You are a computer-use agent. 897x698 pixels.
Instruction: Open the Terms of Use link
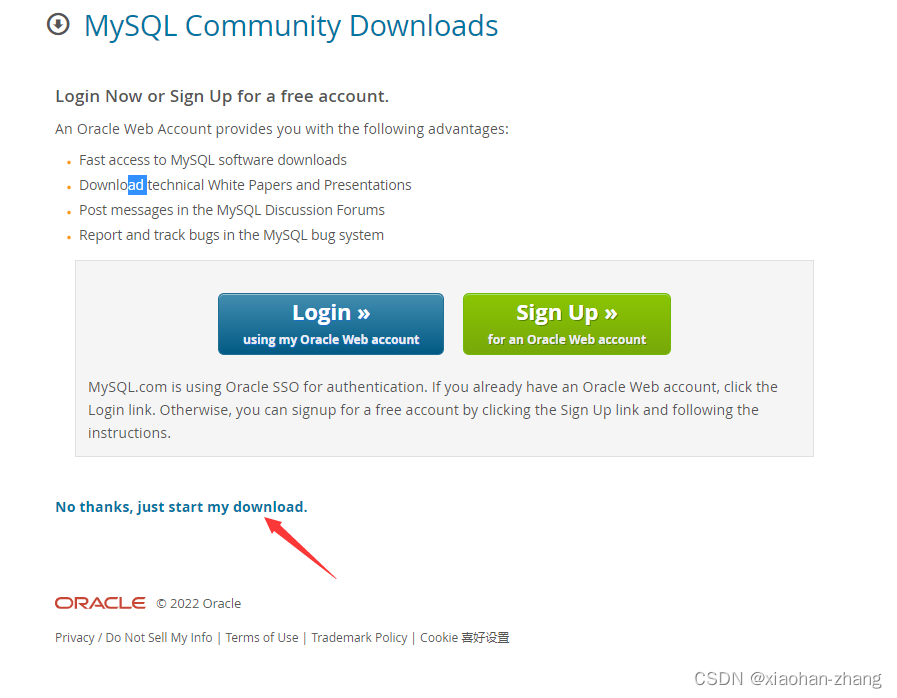tap(262, 637)
